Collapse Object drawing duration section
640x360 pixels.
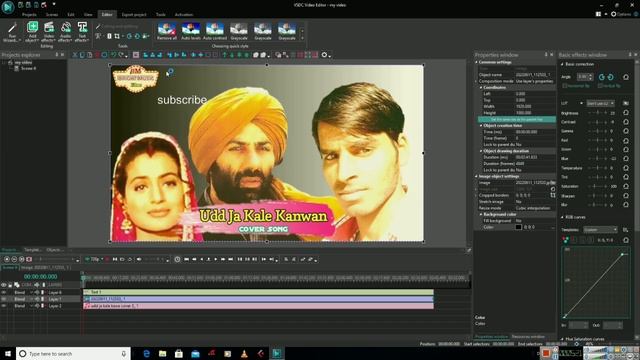pos(481,151)
